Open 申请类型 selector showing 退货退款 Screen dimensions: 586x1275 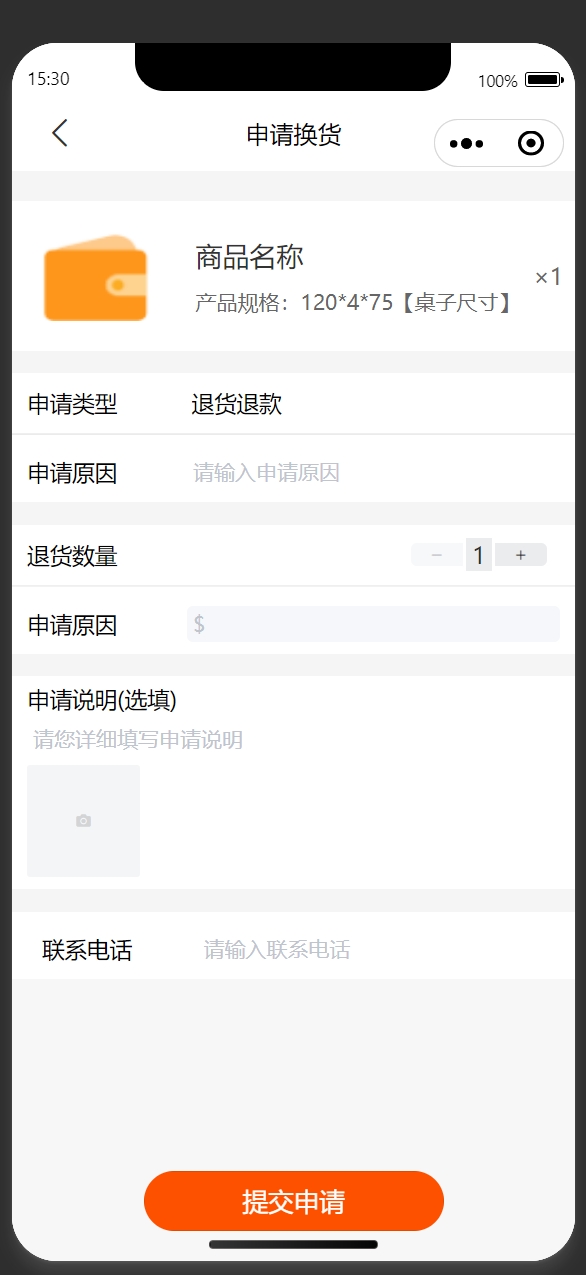pyautogui.click(x=293, y=404)
